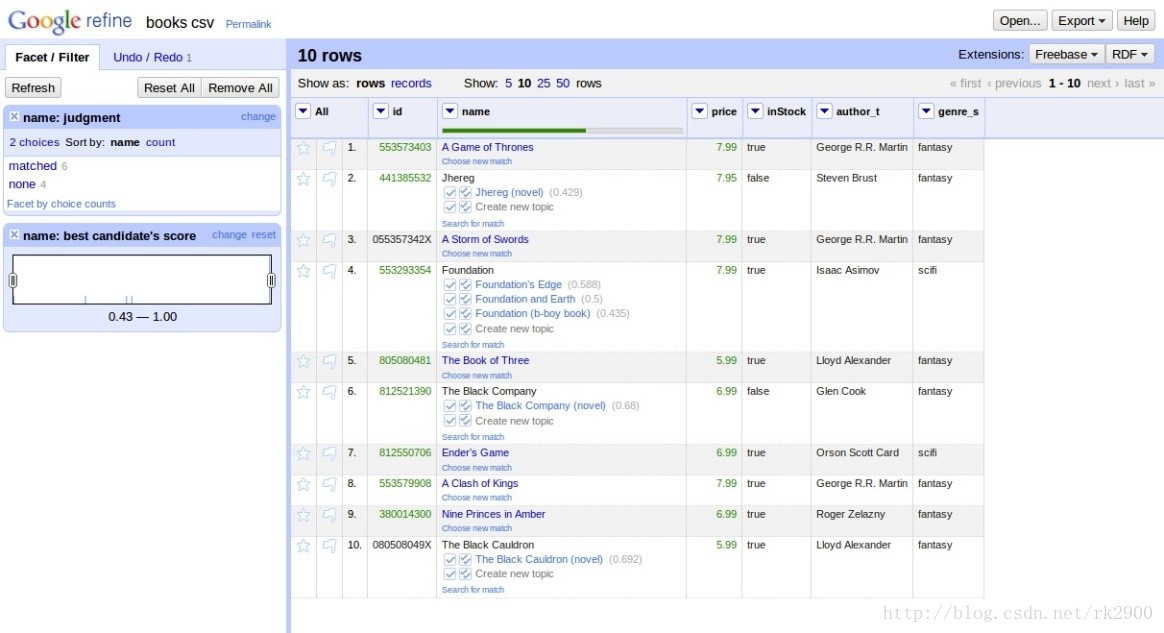The image size is (1164, 633).
Task: Star The Black Cauldron row
Action: pyautogui.click(x=304, y=546)
